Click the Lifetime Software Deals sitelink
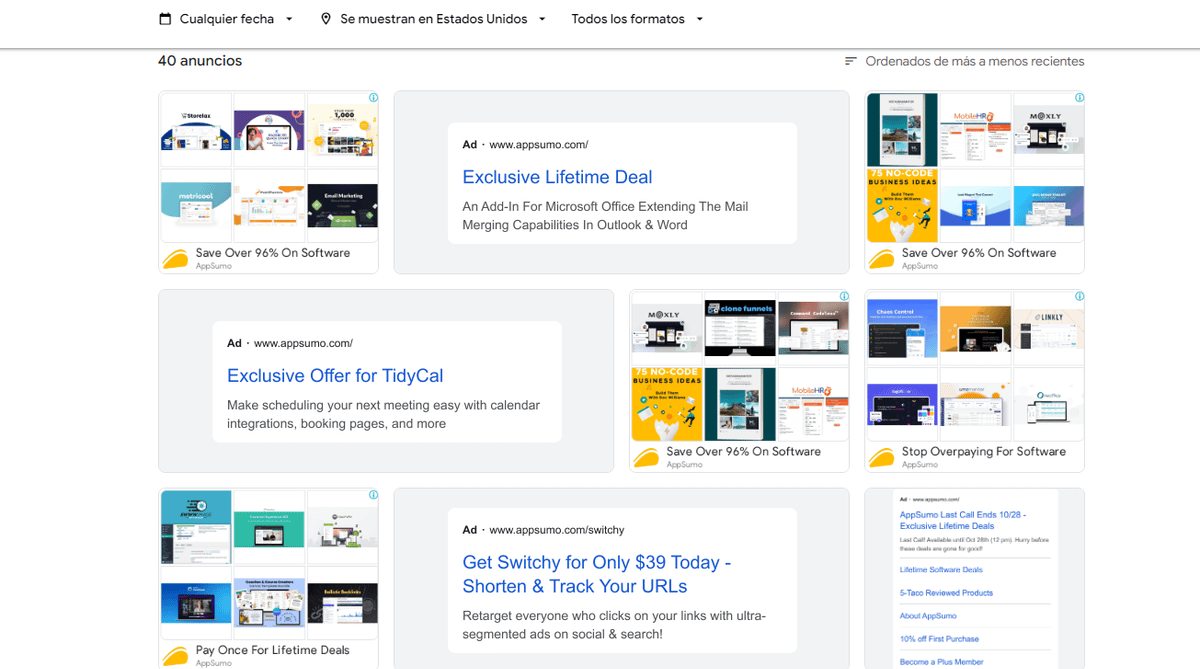Screen dimensions: 1200x669 940,569
